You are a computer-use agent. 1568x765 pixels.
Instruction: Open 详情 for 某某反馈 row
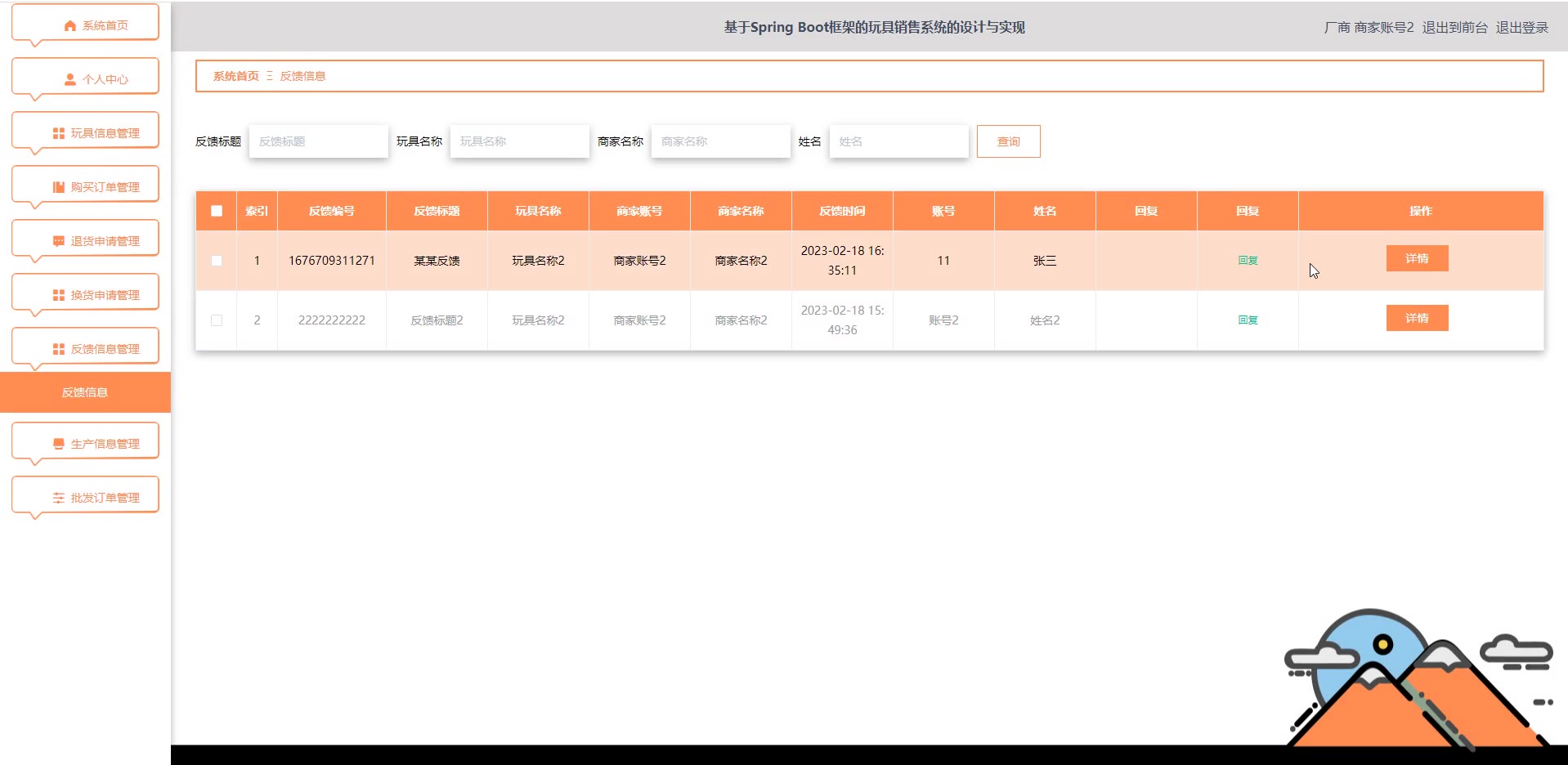pyautogui.click(x=1417, y=258)
